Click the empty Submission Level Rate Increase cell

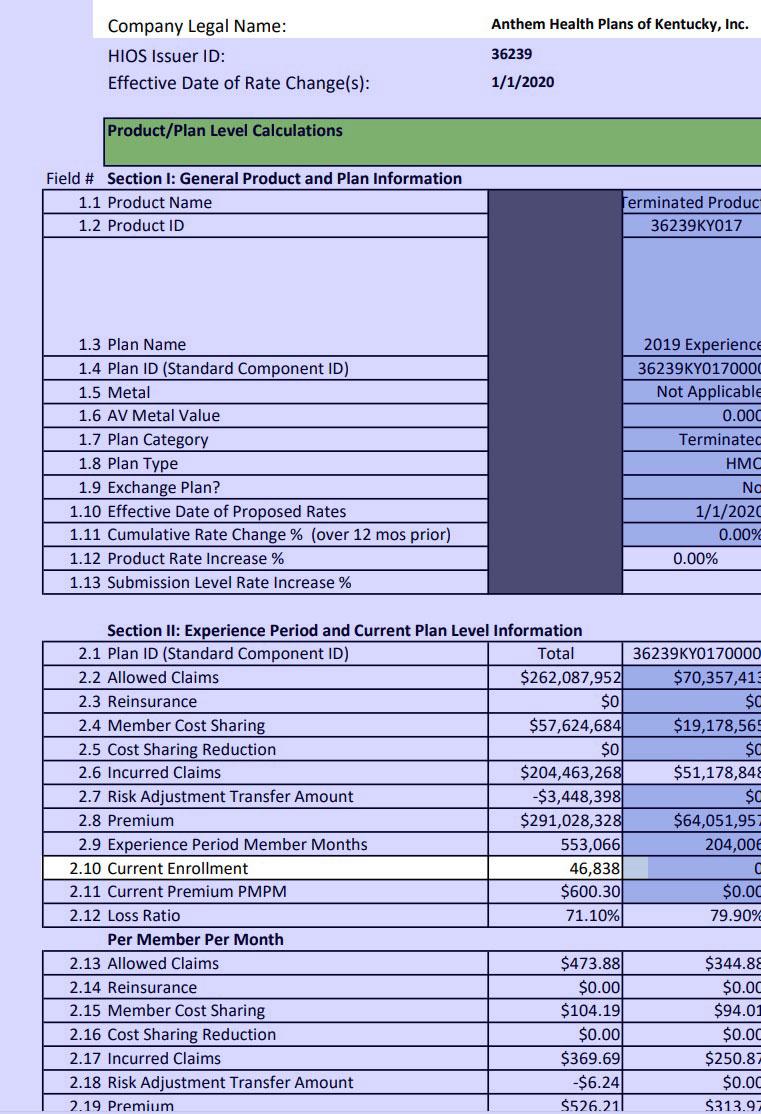coord(692,583)
